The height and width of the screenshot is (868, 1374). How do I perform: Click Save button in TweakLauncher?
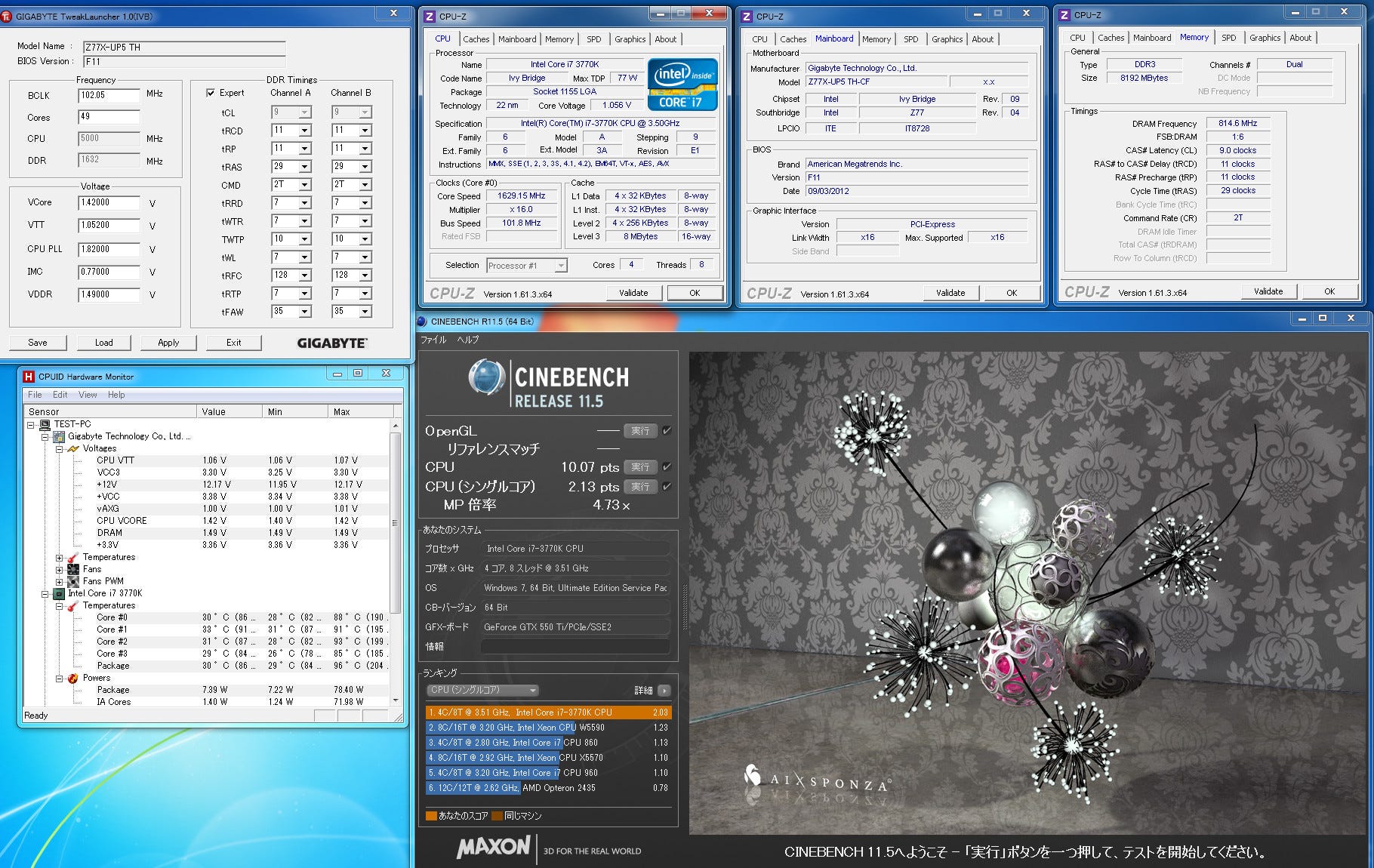click(x=38, y=343)
